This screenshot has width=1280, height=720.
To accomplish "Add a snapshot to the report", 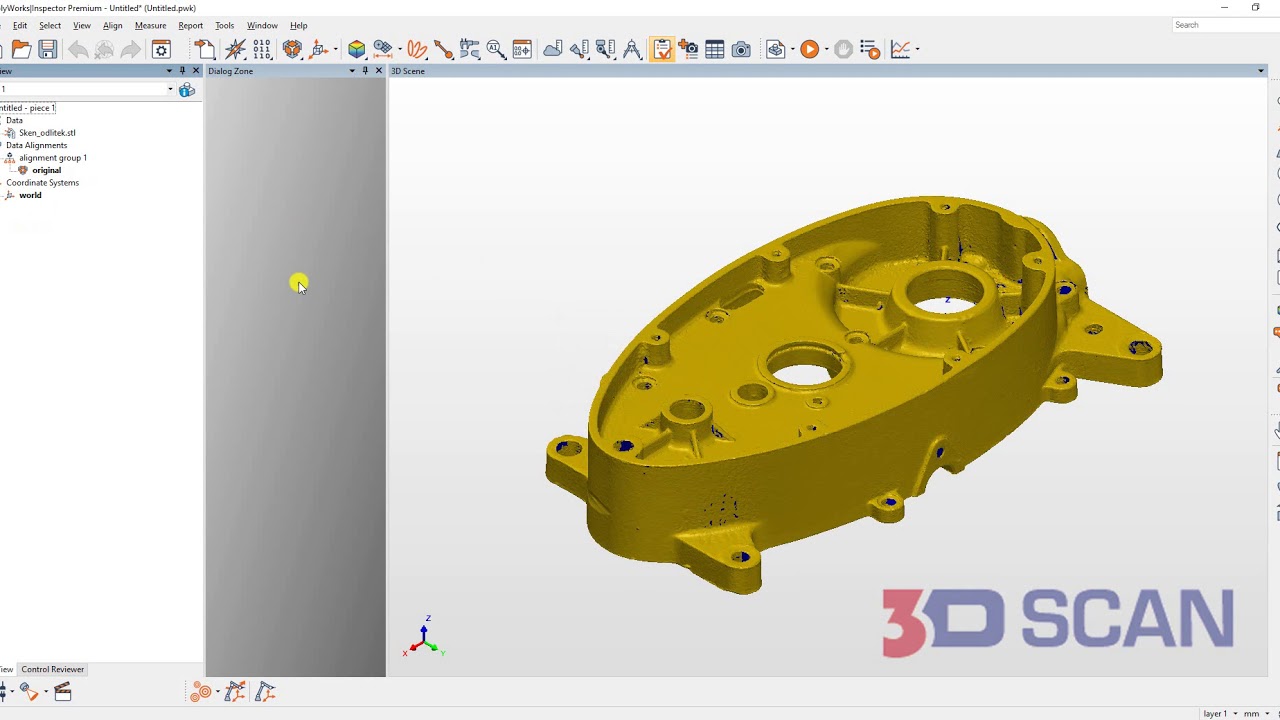I will [x=689, y=48].
